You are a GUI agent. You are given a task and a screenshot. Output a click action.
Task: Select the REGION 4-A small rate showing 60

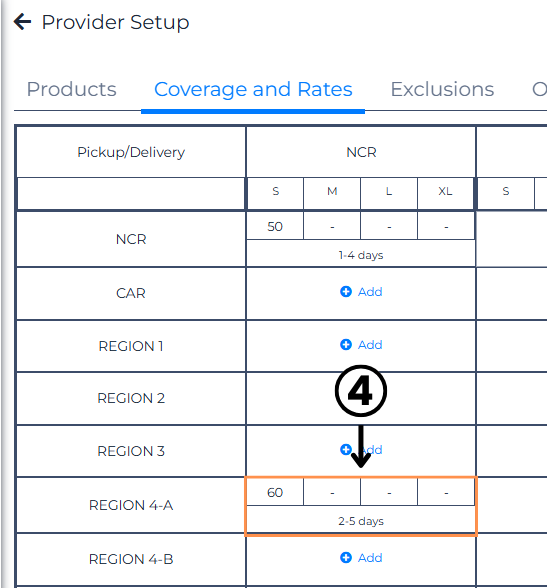pyautogui.click(x=275, y=492)
